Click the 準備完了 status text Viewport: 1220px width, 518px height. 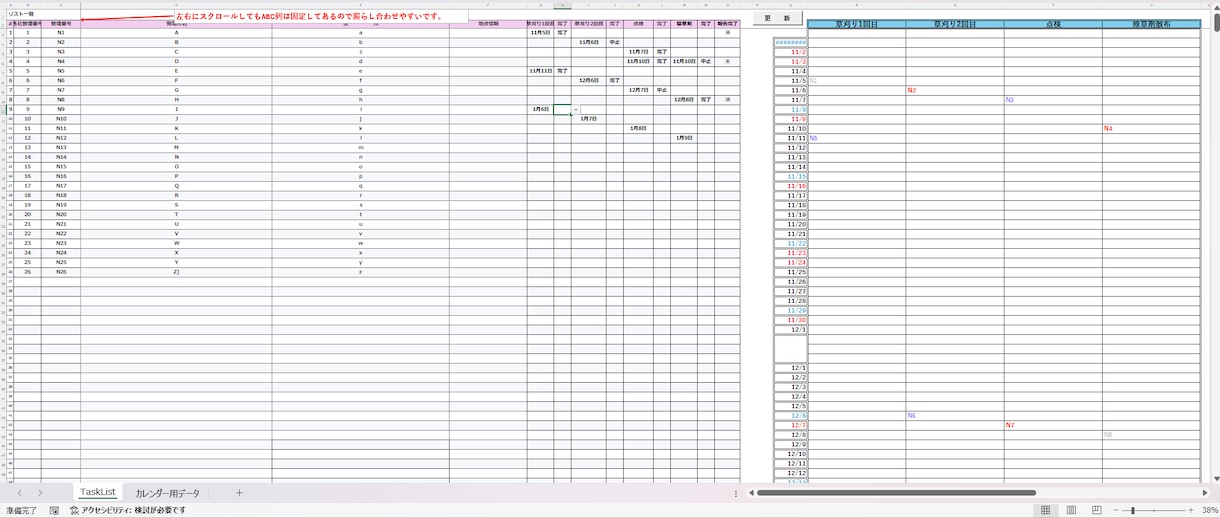[x=21, y=510]
